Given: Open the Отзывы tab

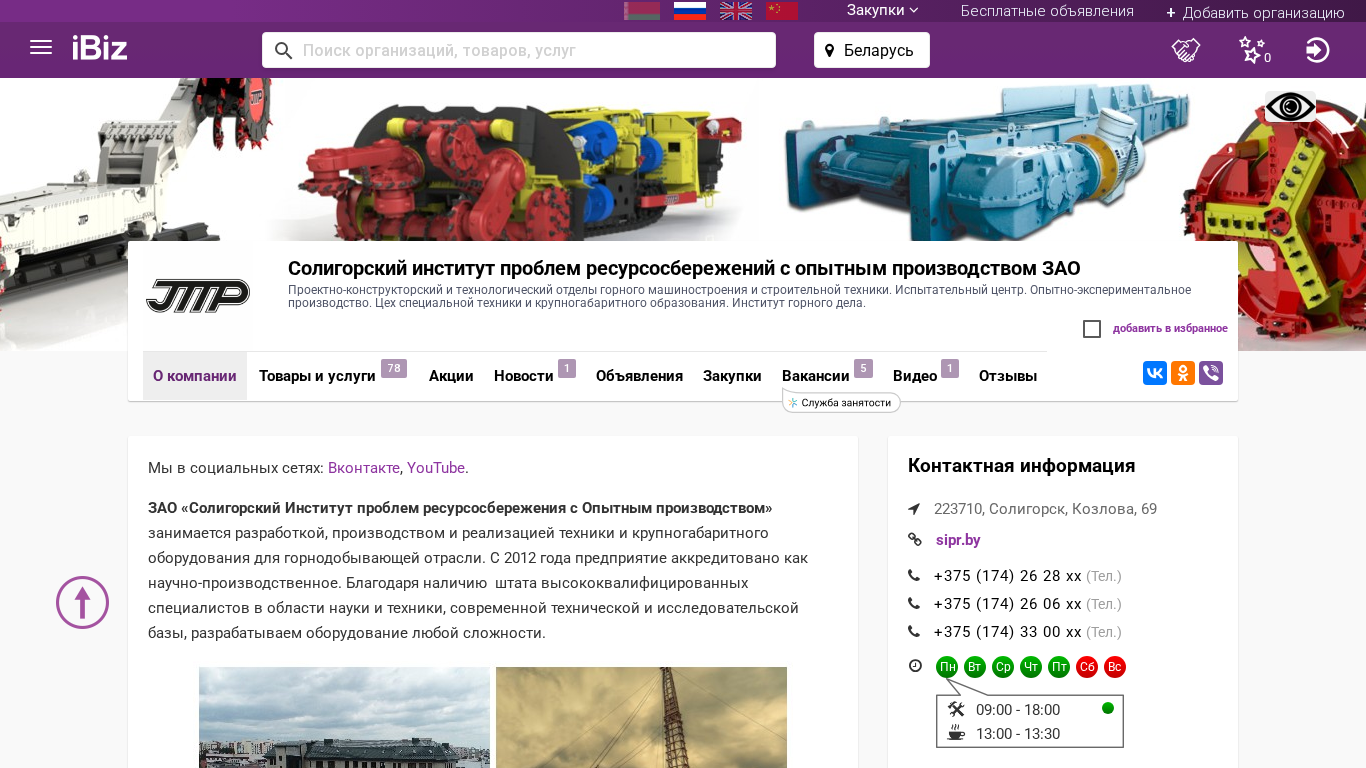Looking at the screenshot, I should coord(1008,376).
